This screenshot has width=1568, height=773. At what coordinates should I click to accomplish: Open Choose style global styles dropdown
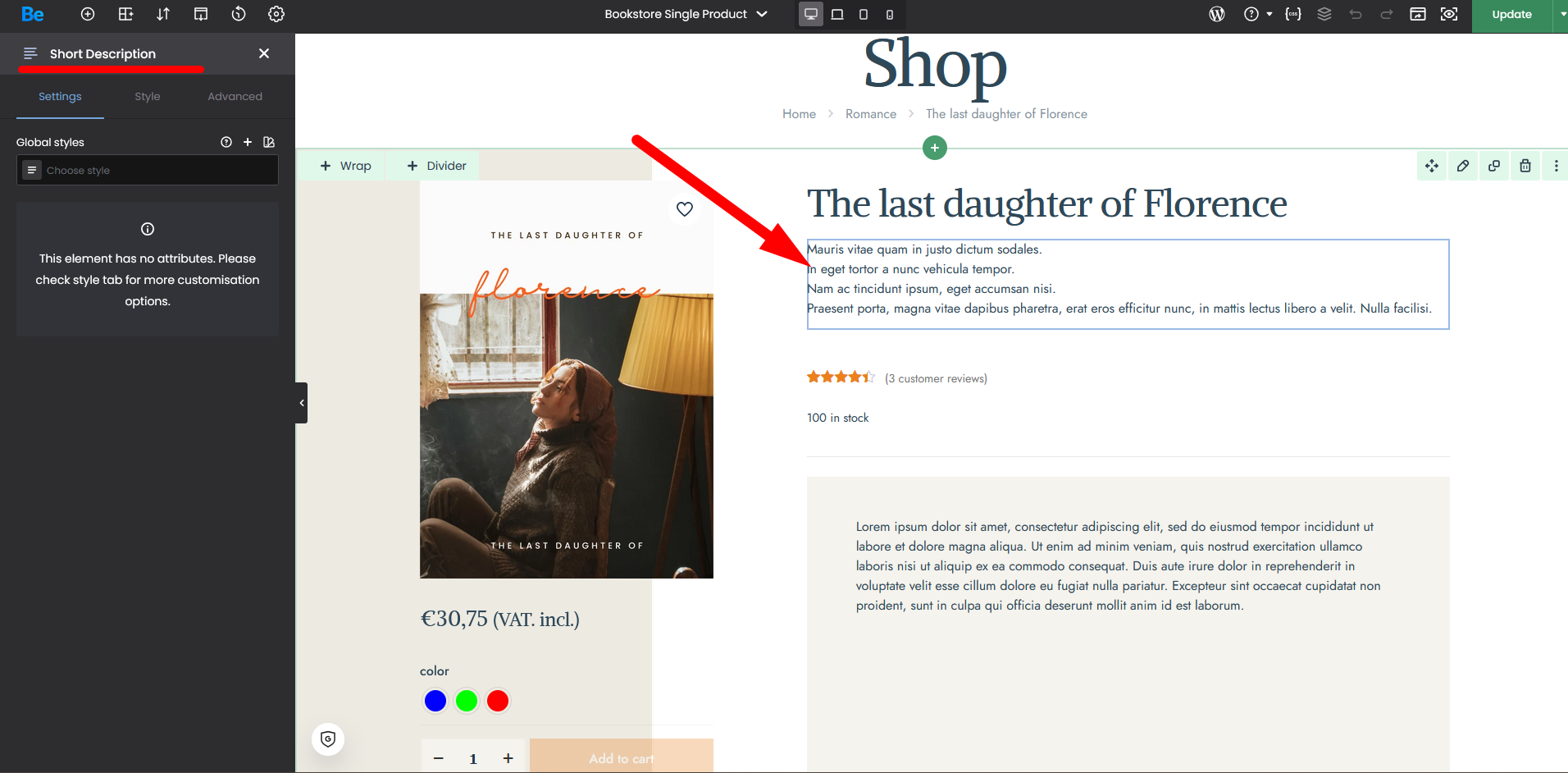(x=148, y=170)
